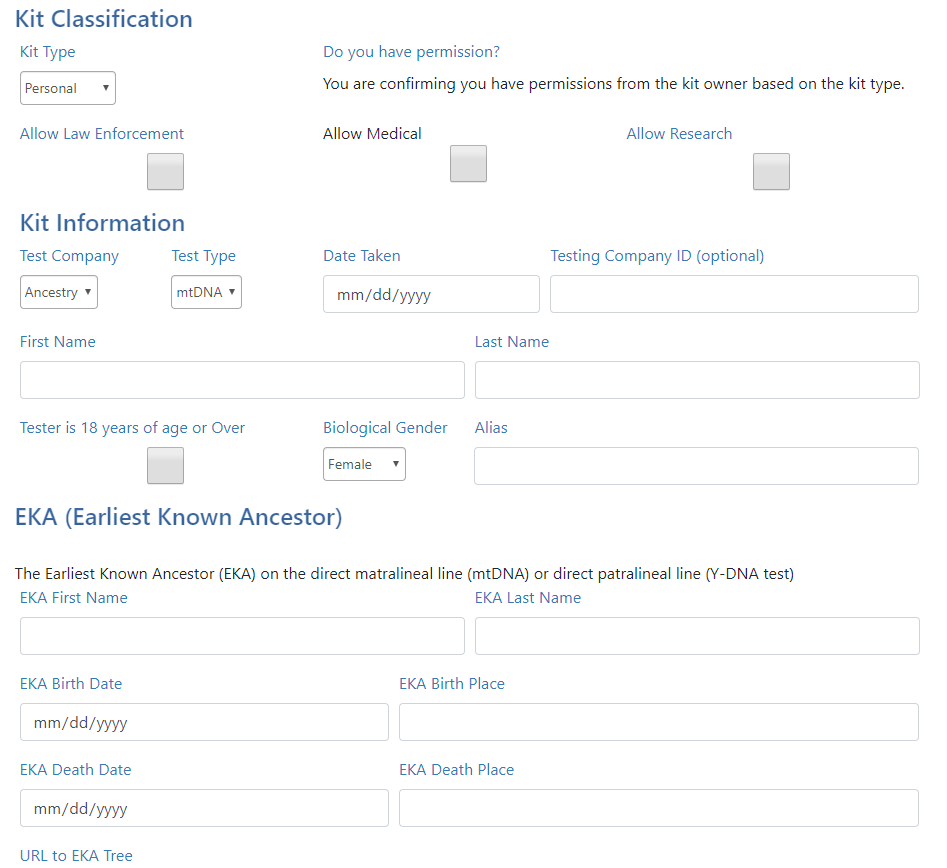Check the Allow Law Enforcement checkbox
Screen dimensions: 947x868
(165, 172)
